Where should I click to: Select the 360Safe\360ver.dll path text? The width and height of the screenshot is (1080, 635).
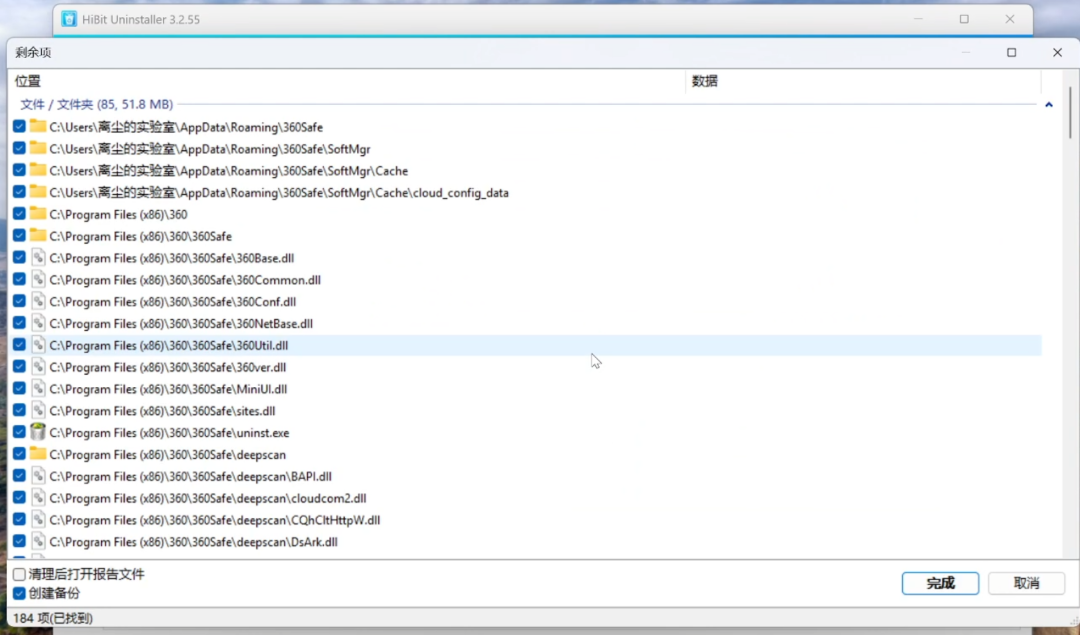pyautogui.click(x=167, y=367)
